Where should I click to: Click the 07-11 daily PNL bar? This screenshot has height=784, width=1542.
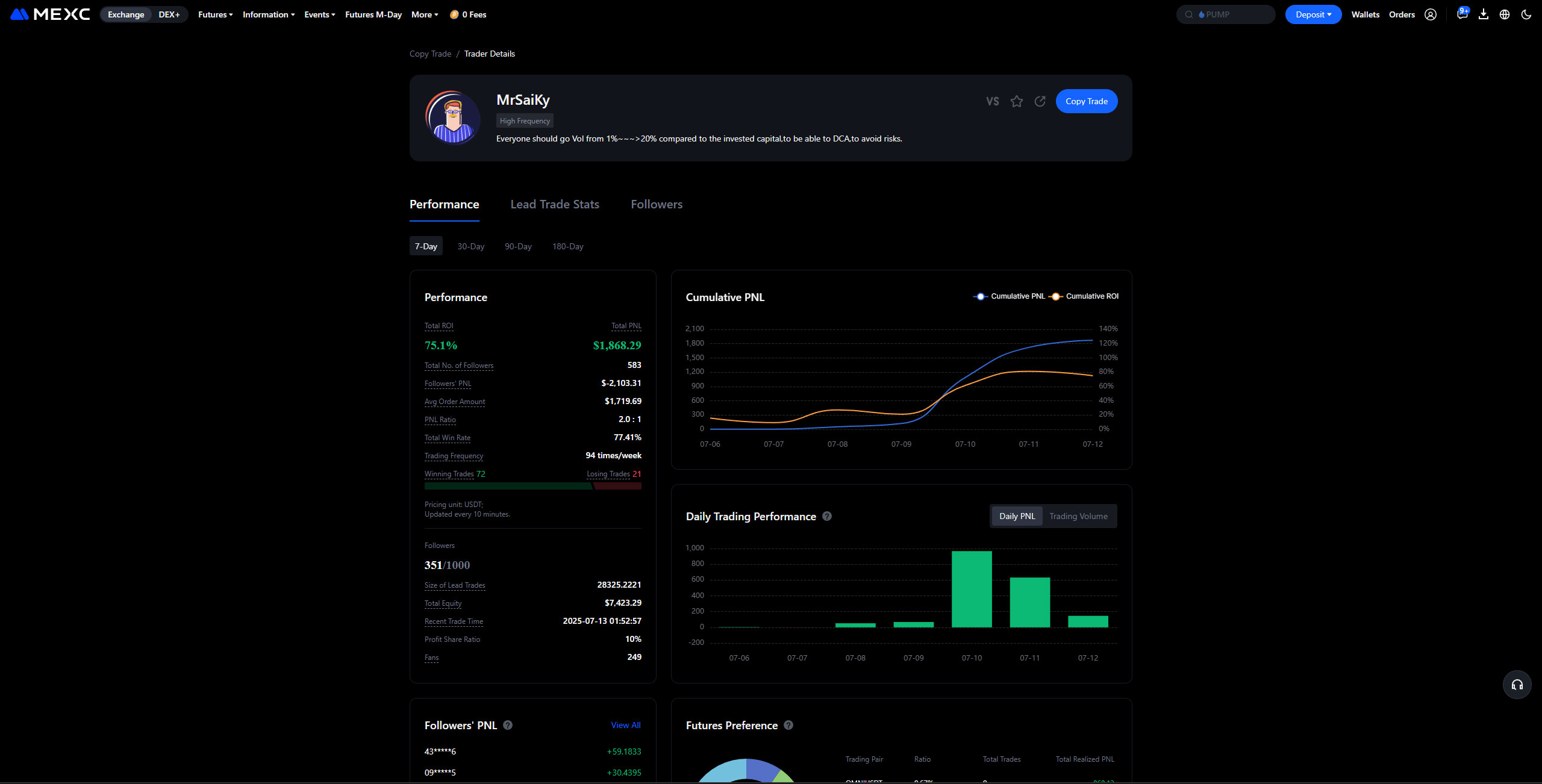[1030, 602]
